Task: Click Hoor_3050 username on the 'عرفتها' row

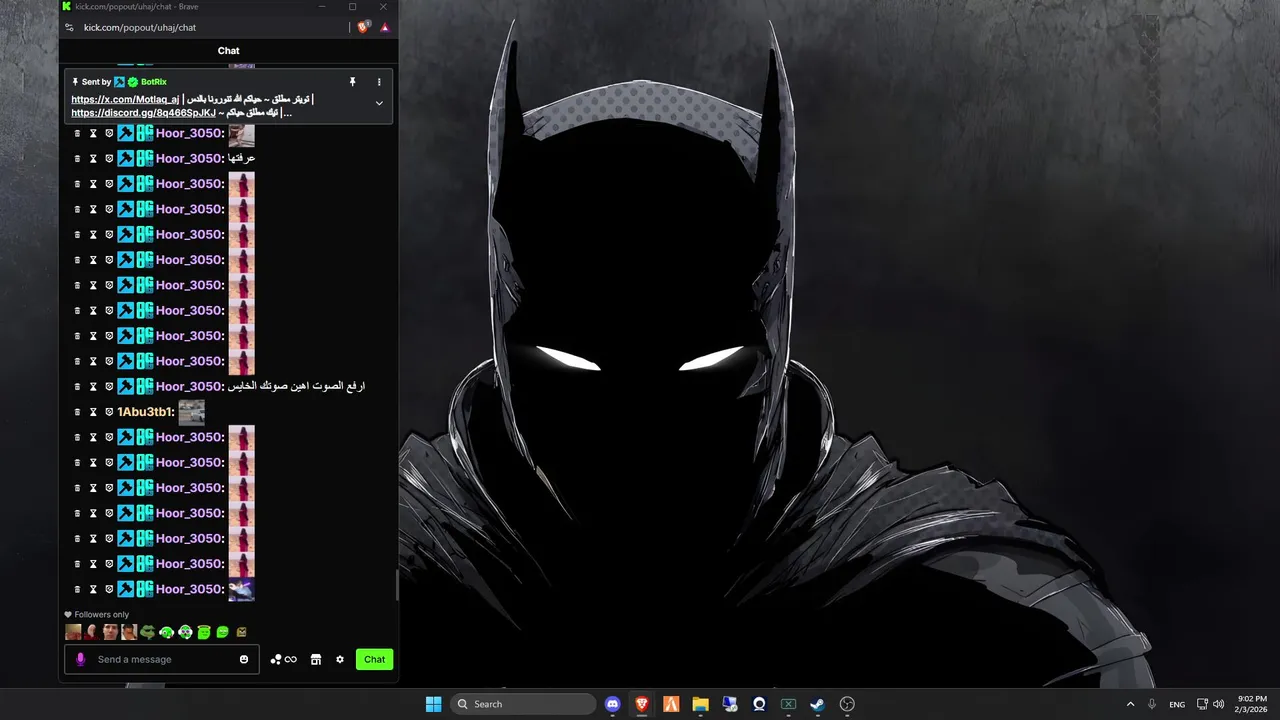Action: pyautogui.click(x=190, y=159)
